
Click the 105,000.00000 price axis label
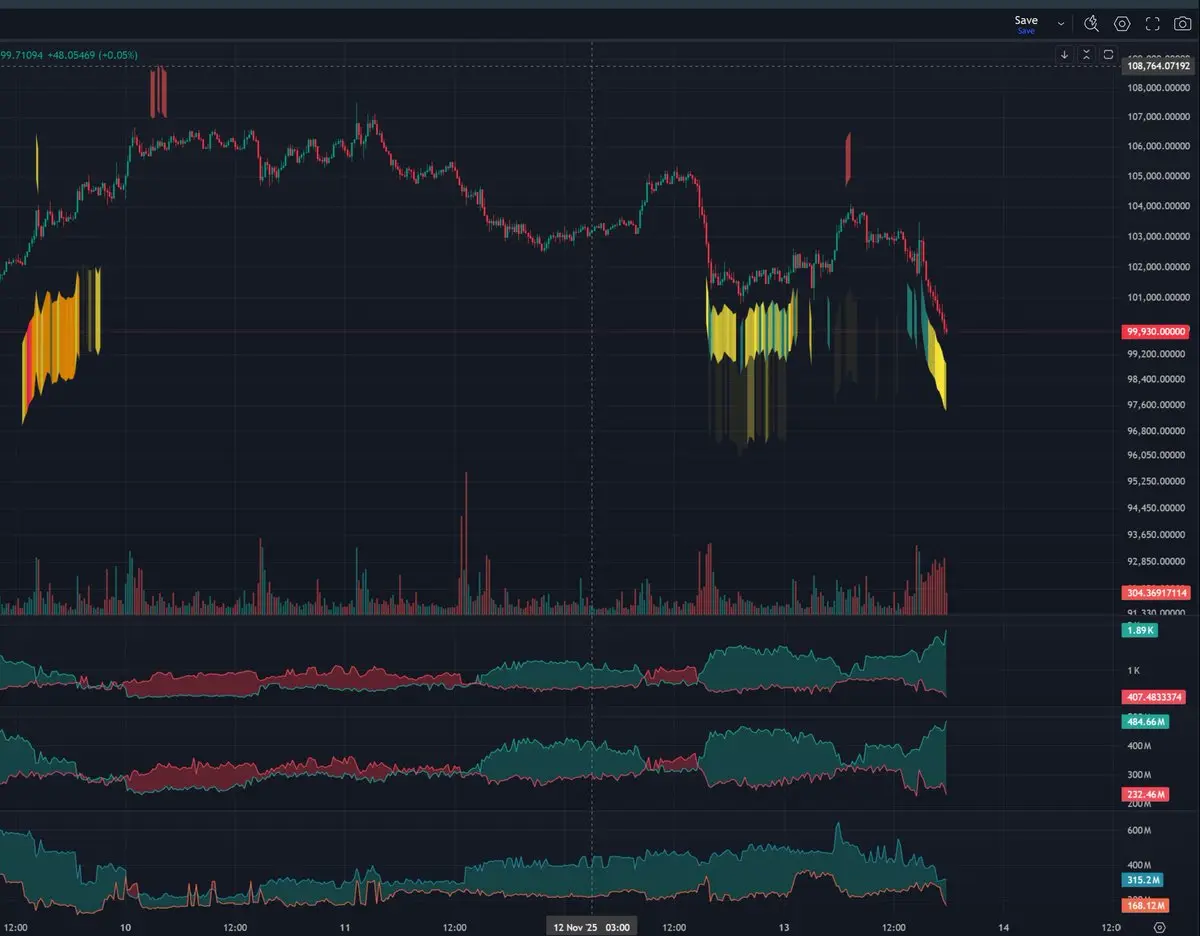coord(1158,176)
